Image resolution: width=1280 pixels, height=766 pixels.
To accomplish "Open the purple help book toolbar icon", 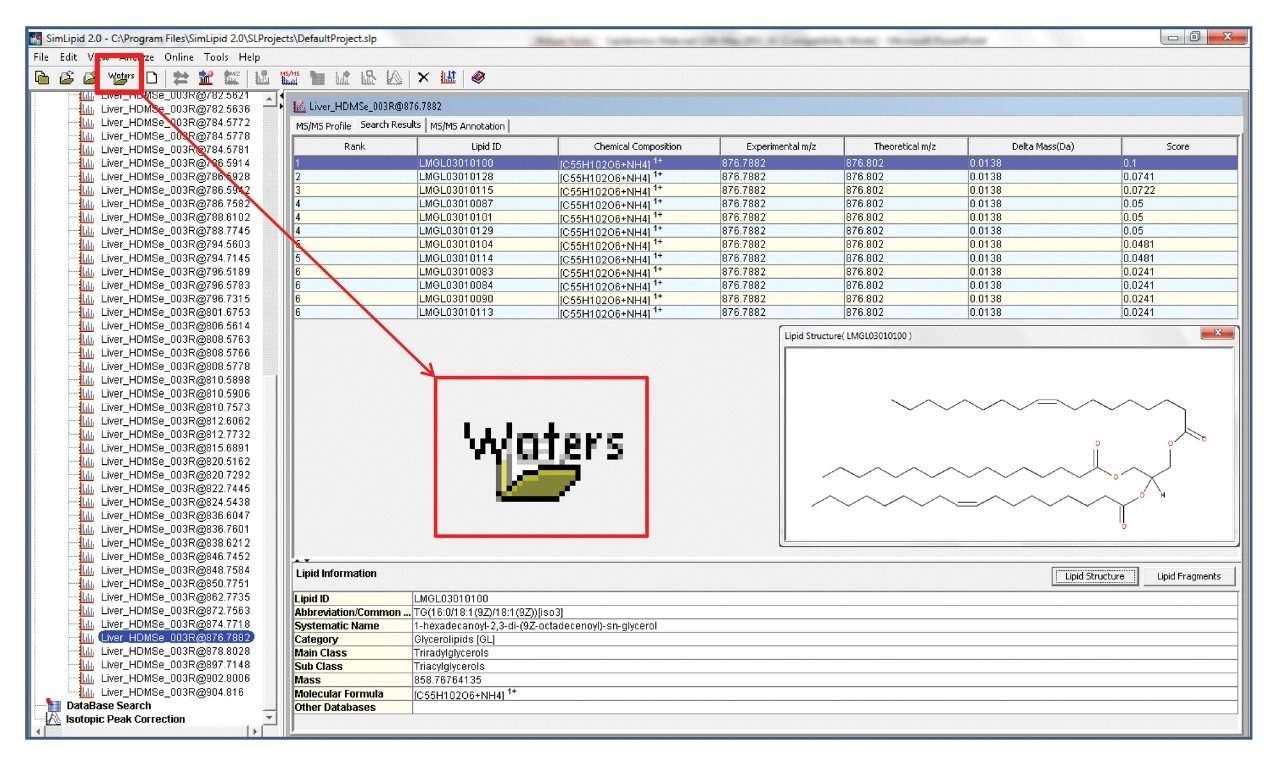I will coord(478,77).
